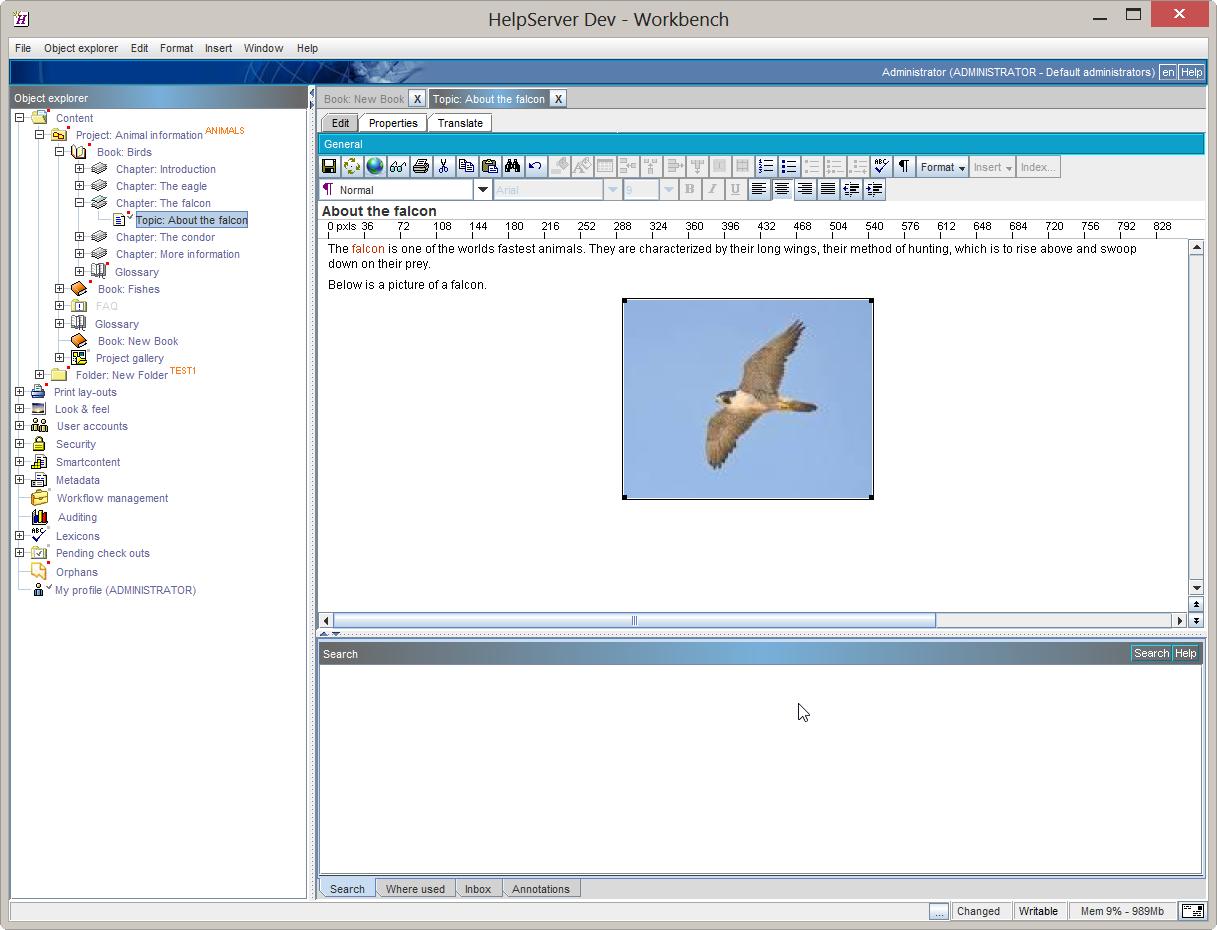Click the Save icon in the editor toolbar
The width and height of the screenshot is (1217, 930).
[x=329, y=167]
